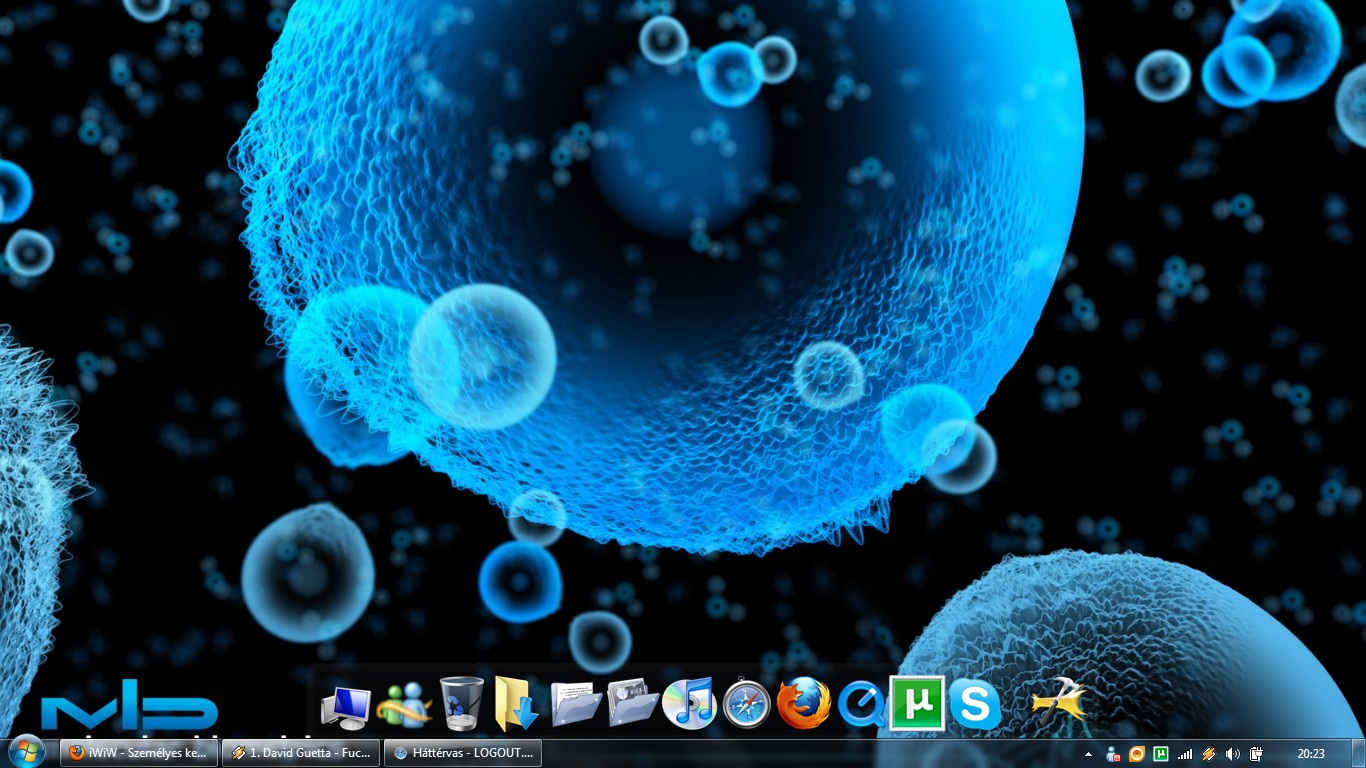Switch to Háttérvas LOGOUT taskbar window
This screenshot has width=1366, height=768.
point(463,753)
